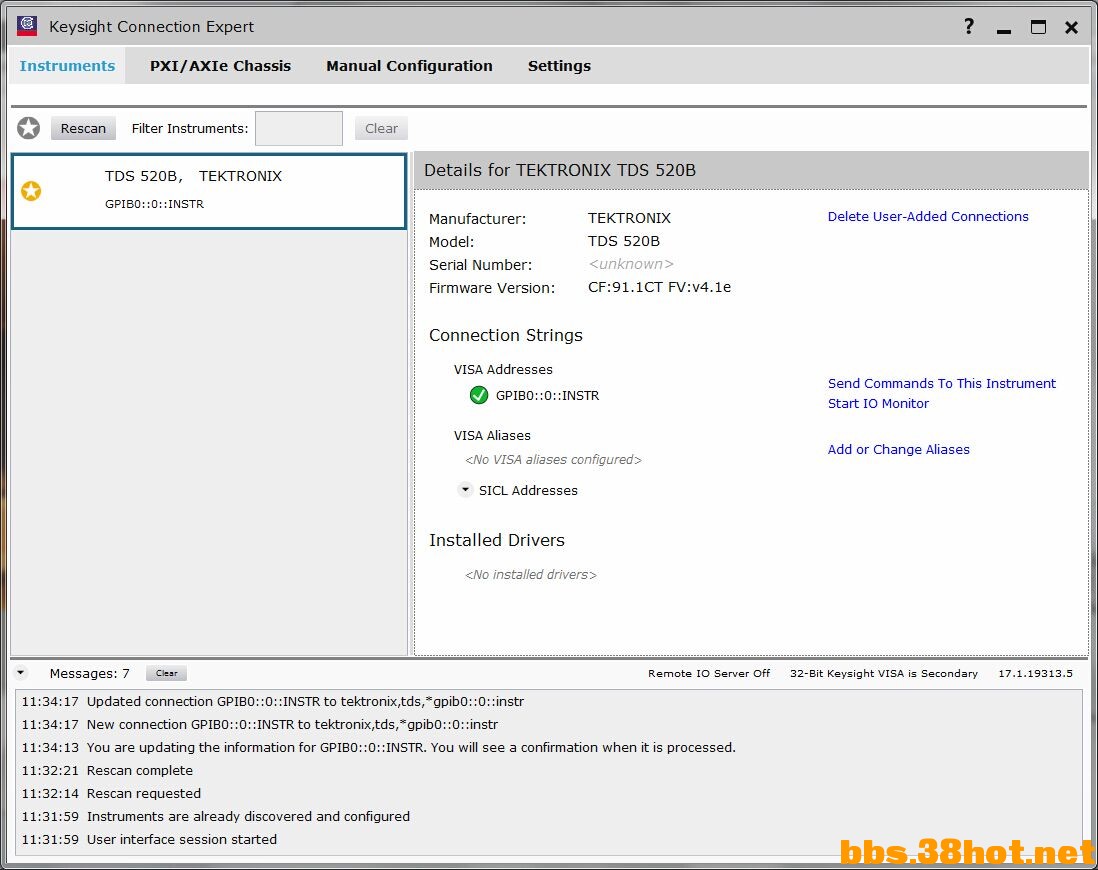Screen dimensions: 1098x870
Task: Click the Messages: 7 label
Action: pyautogui.click(x=90, y=673)
